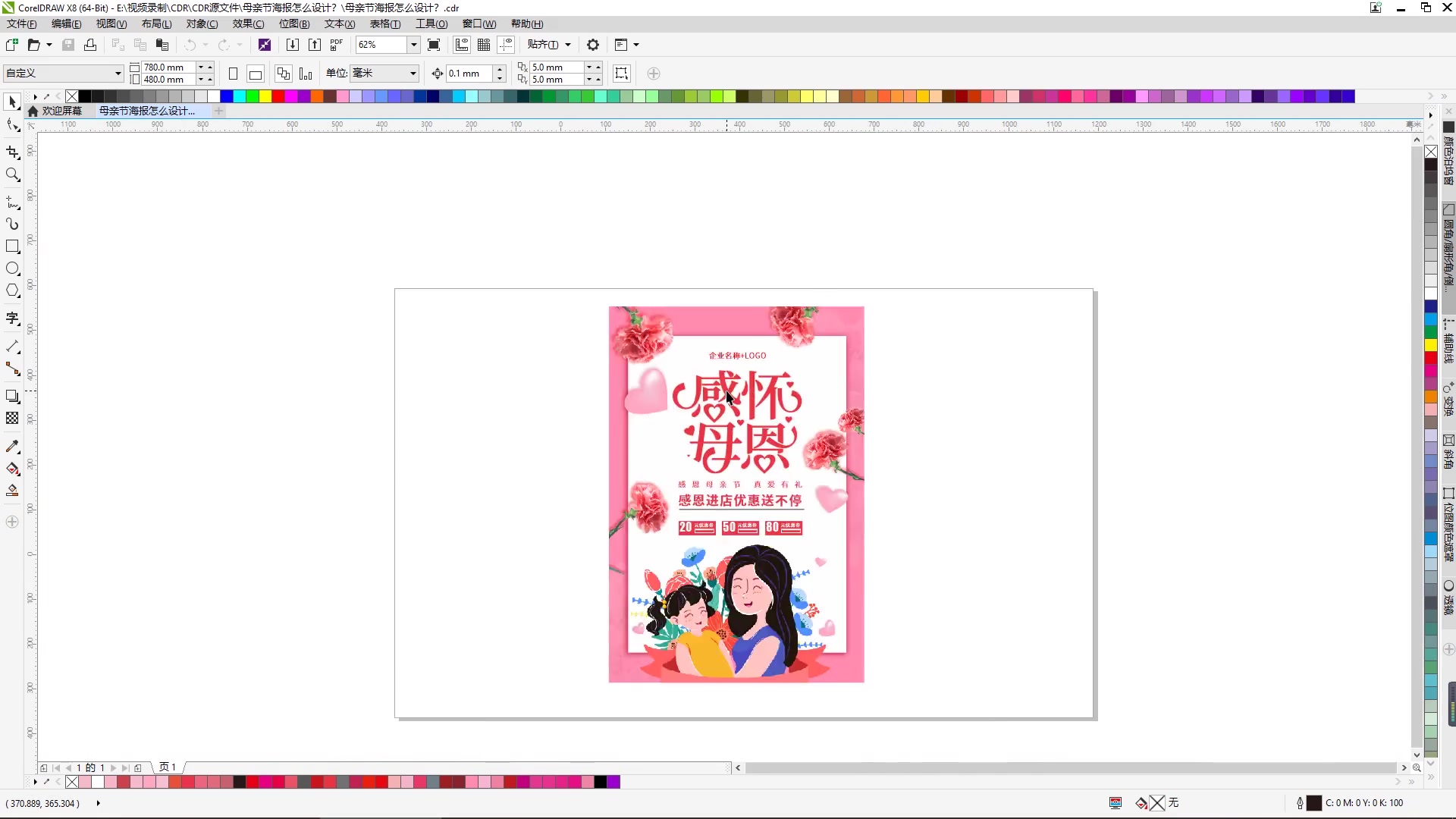Image resolution: width=1456 pixels, height=819 pixels.
Task: Expand the Open file dropdown arrow
Action: (49, 45)
